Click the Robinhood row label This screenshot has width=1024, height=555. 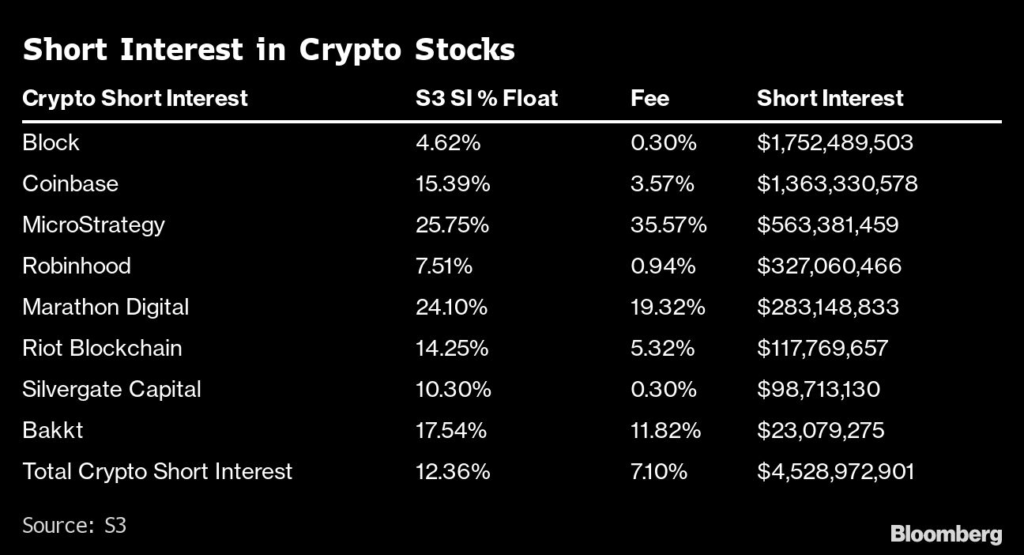click(76, 266)
